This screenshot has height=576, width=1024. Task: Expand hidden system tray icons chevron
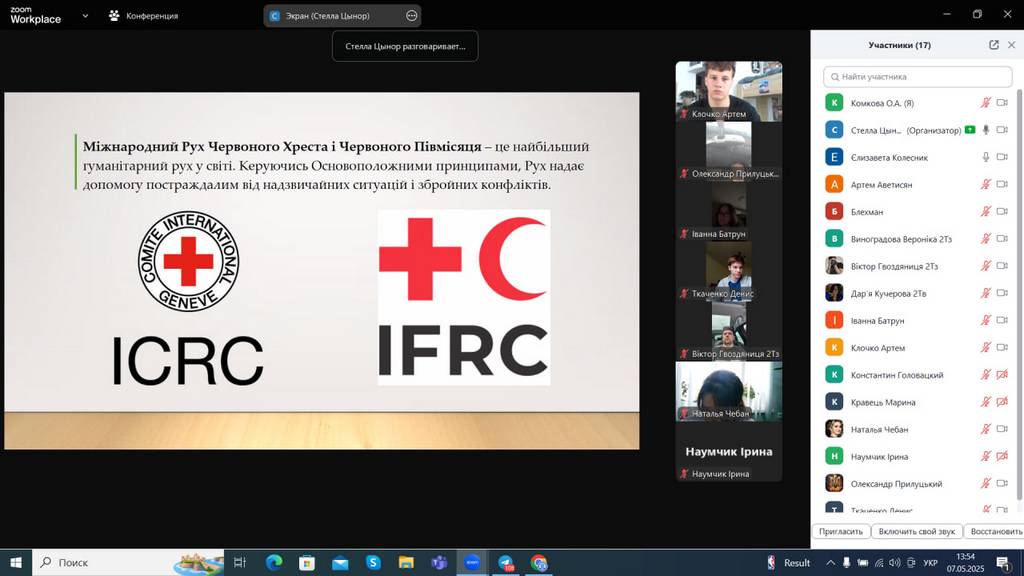(x=831, y=562)
